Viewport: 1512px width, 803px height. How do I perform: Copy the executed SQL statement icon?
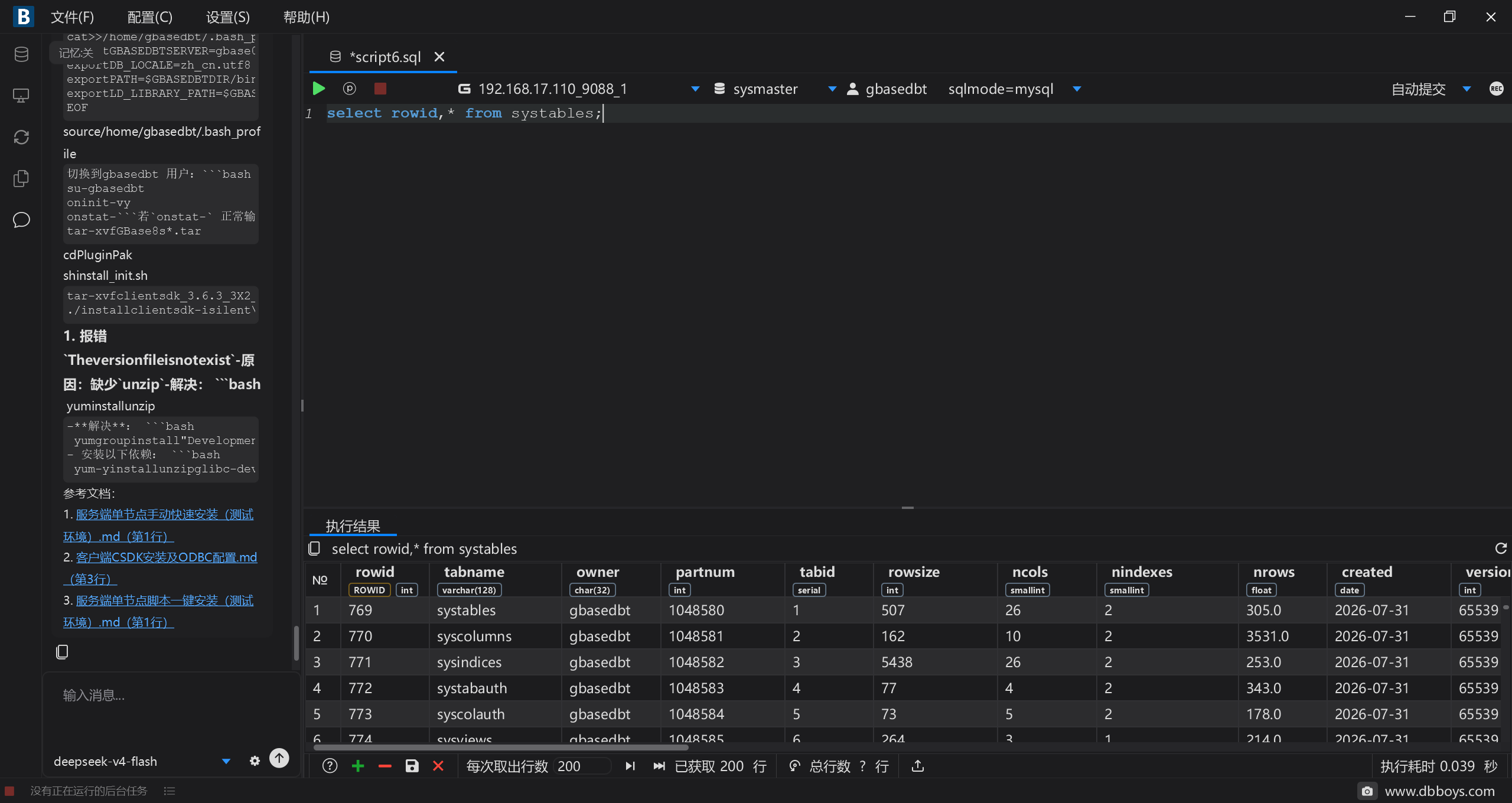[x=315, y=549]
